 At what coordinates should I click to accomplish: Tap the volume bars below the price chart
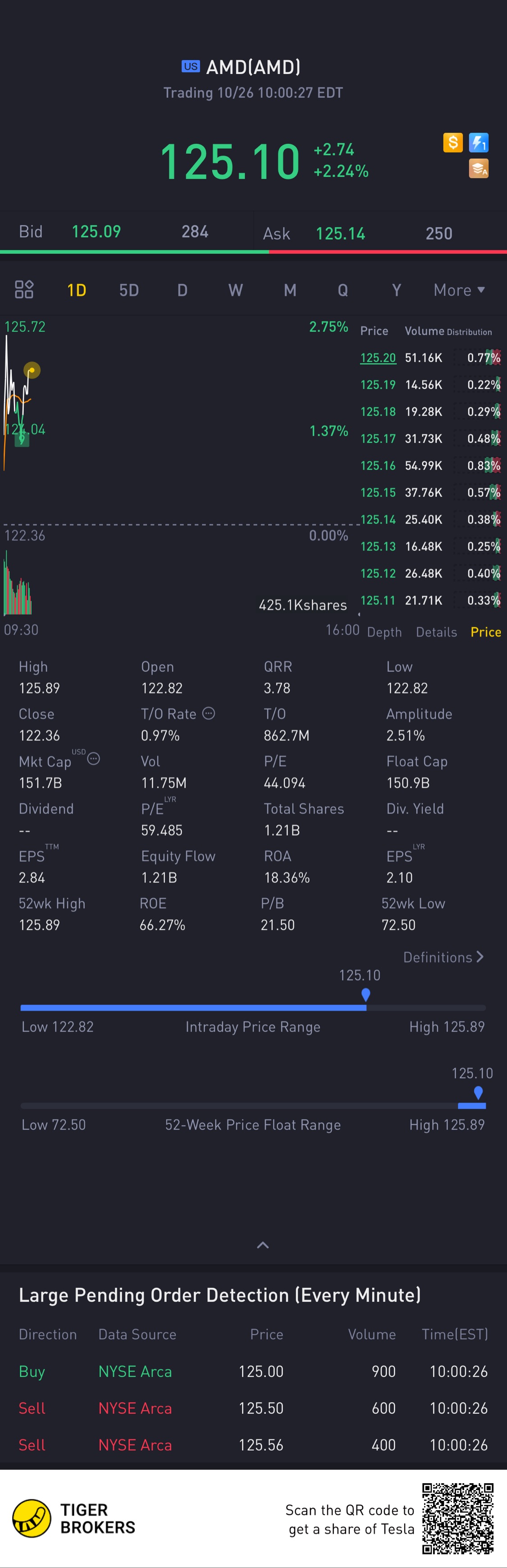coord(18,583)
